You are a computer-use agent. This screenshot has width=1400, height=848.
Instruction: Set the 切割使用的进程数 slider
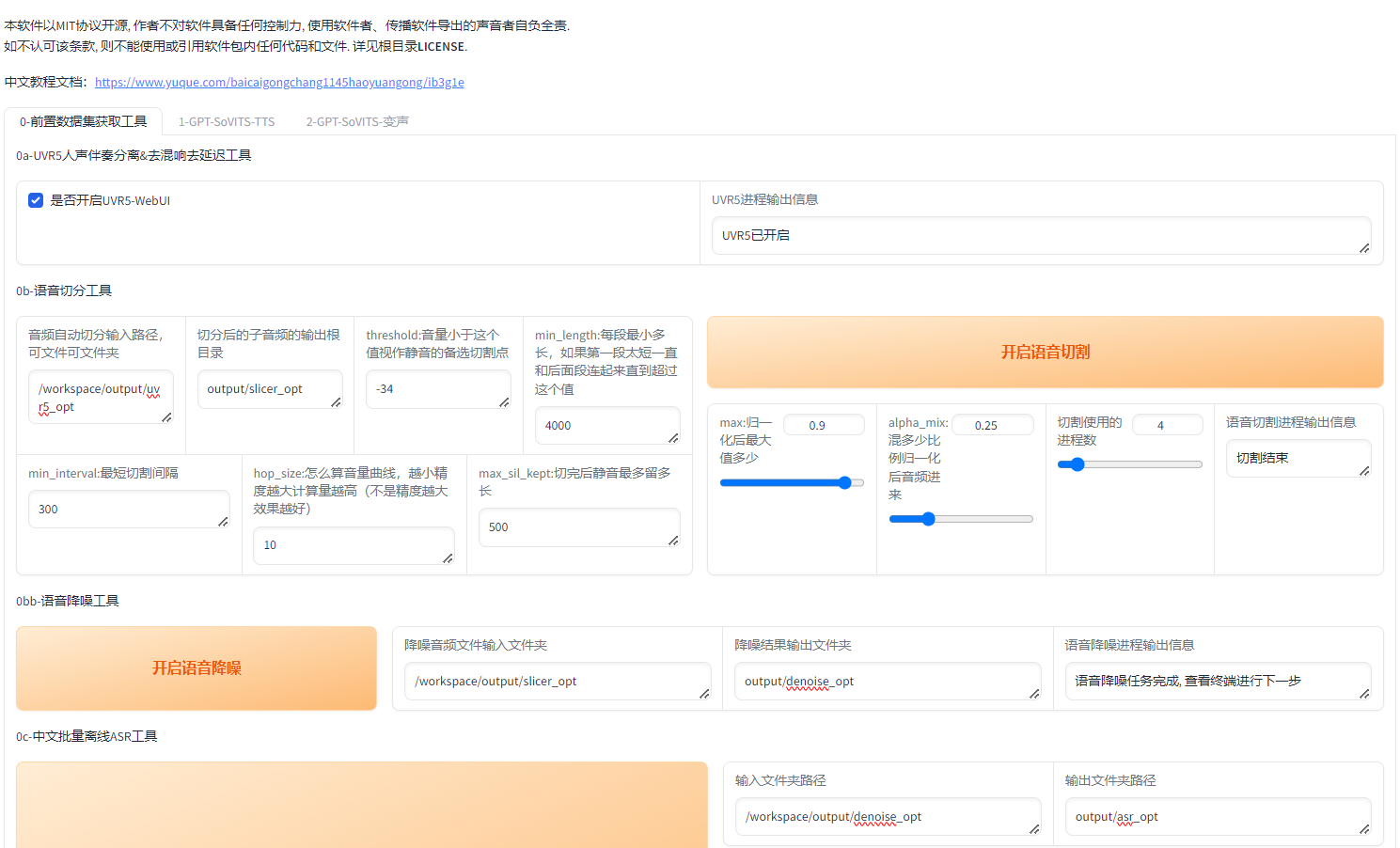tap(1075, 463)
